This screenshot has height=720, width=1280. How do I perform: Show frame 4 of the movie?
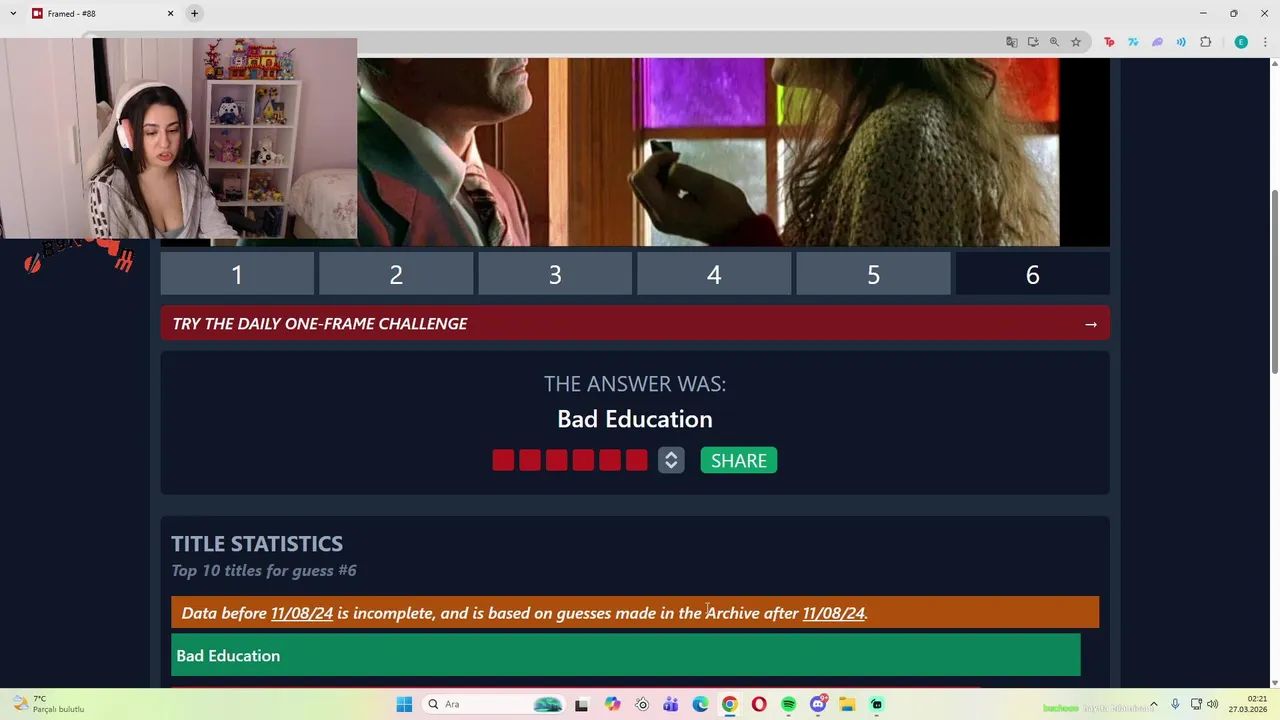[x=714, y=275]
